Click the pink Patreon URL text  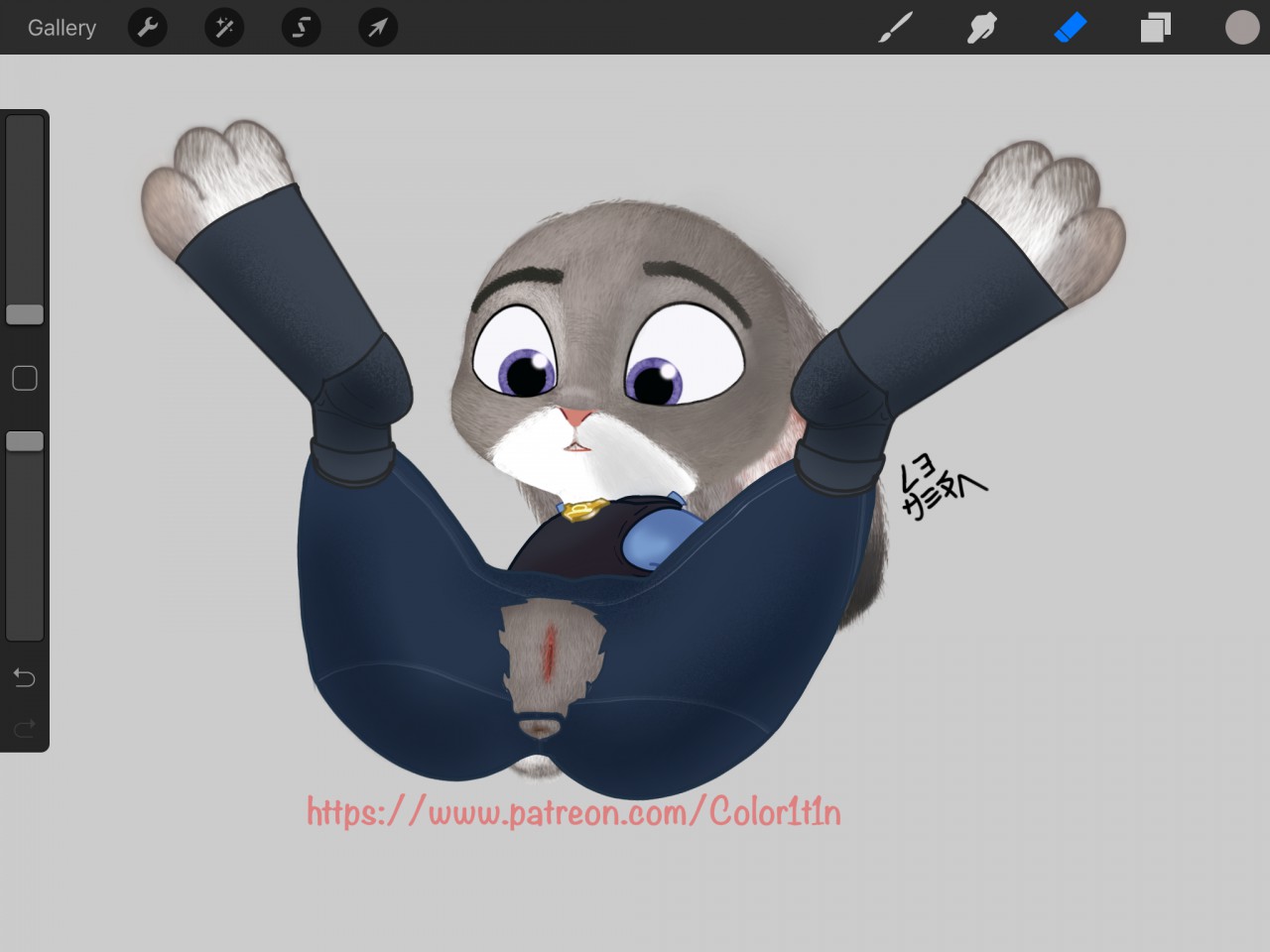[573, 812]
